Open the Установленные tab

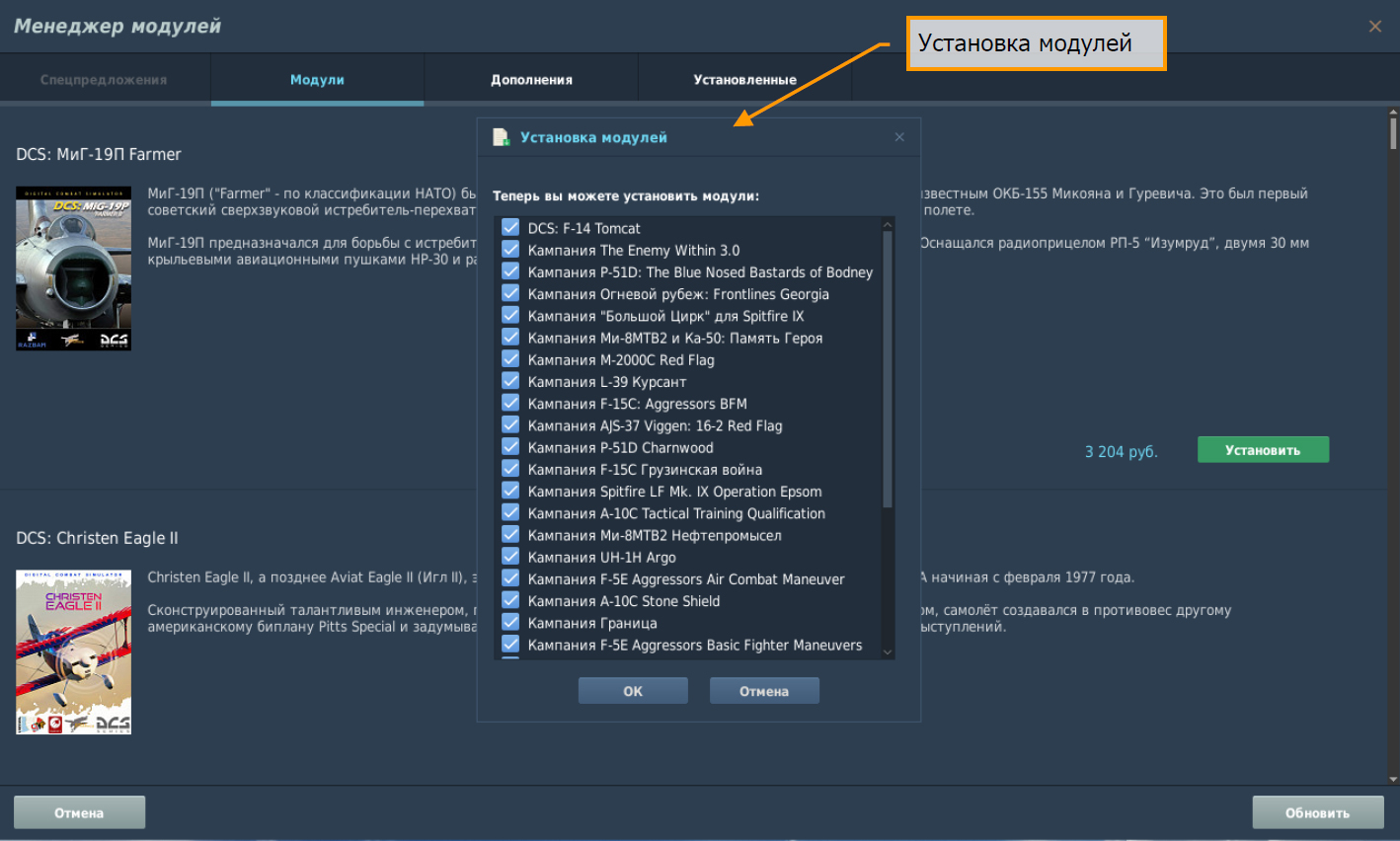[x=744, y=80]
